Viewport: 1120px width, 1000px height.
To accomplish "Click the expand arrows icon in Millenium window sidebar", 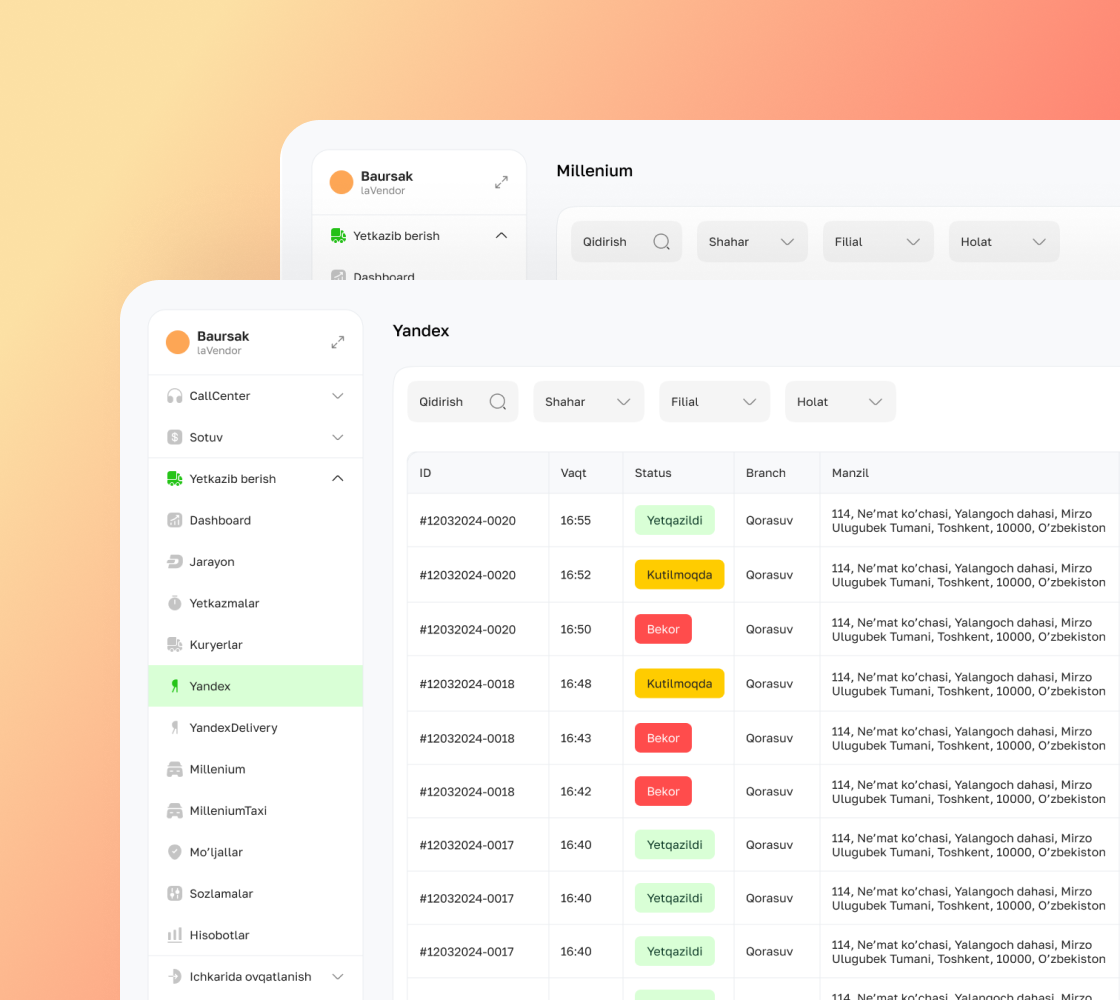I will pos(501,182).
